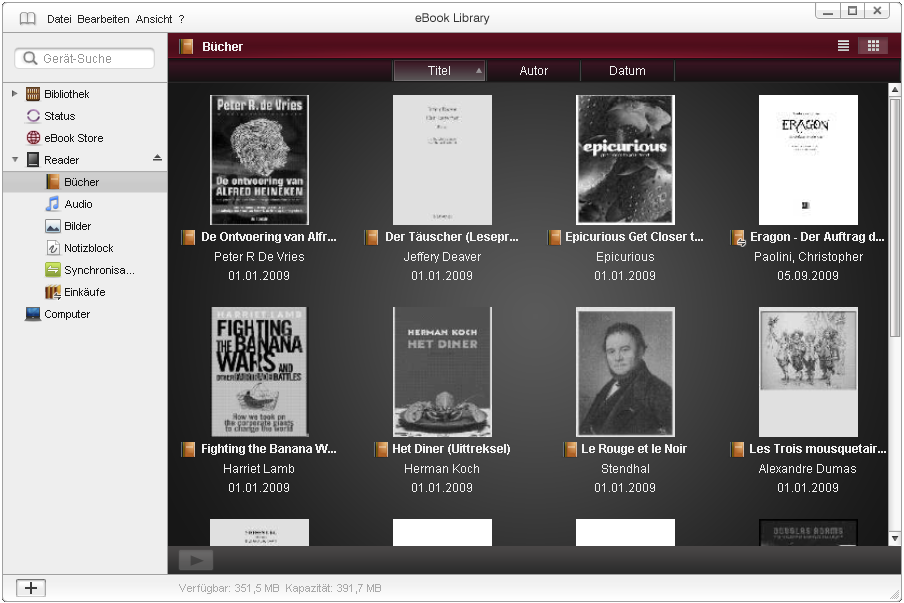
Task: Open the Status sync icon
Action: (33, 116)
